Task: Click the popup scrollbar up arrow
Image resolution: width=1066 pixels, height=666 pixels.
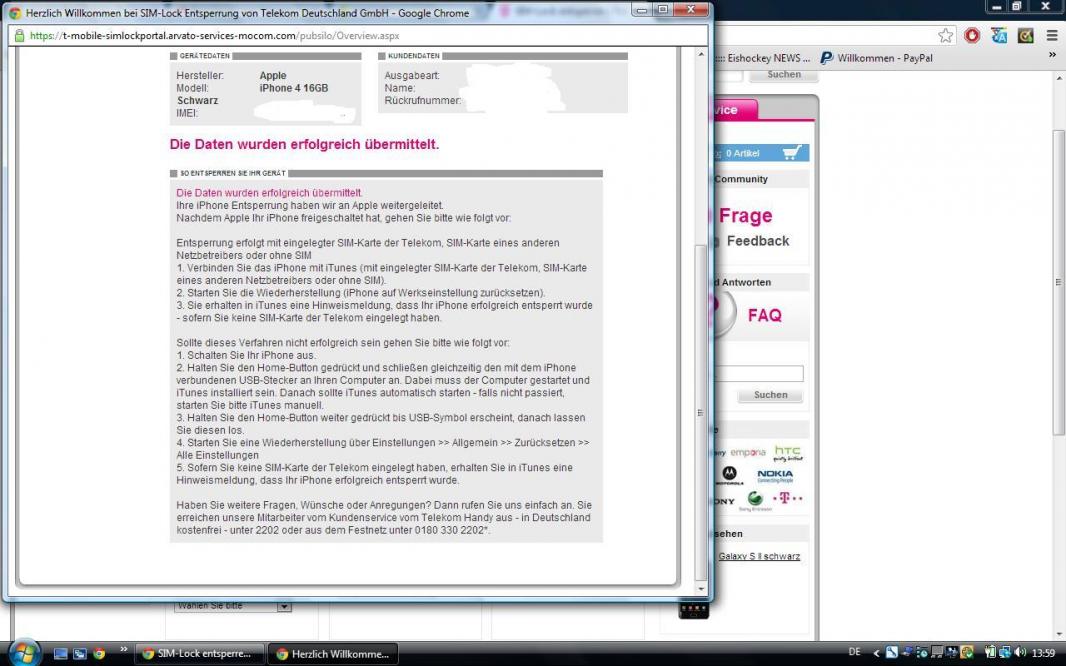Action: click(x=701, y=54)
